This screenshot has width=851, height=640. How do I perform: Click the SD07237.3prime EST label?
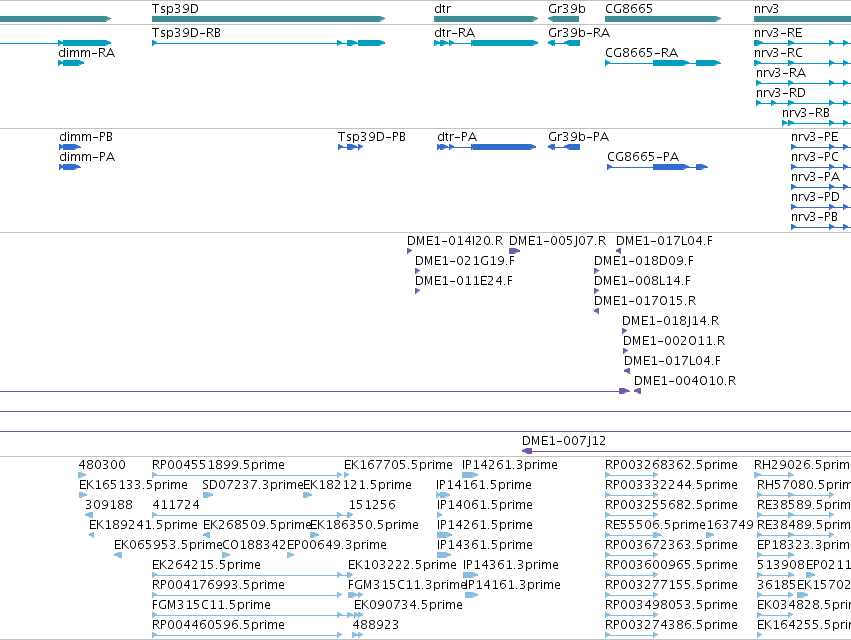click(x=252, y=485)
